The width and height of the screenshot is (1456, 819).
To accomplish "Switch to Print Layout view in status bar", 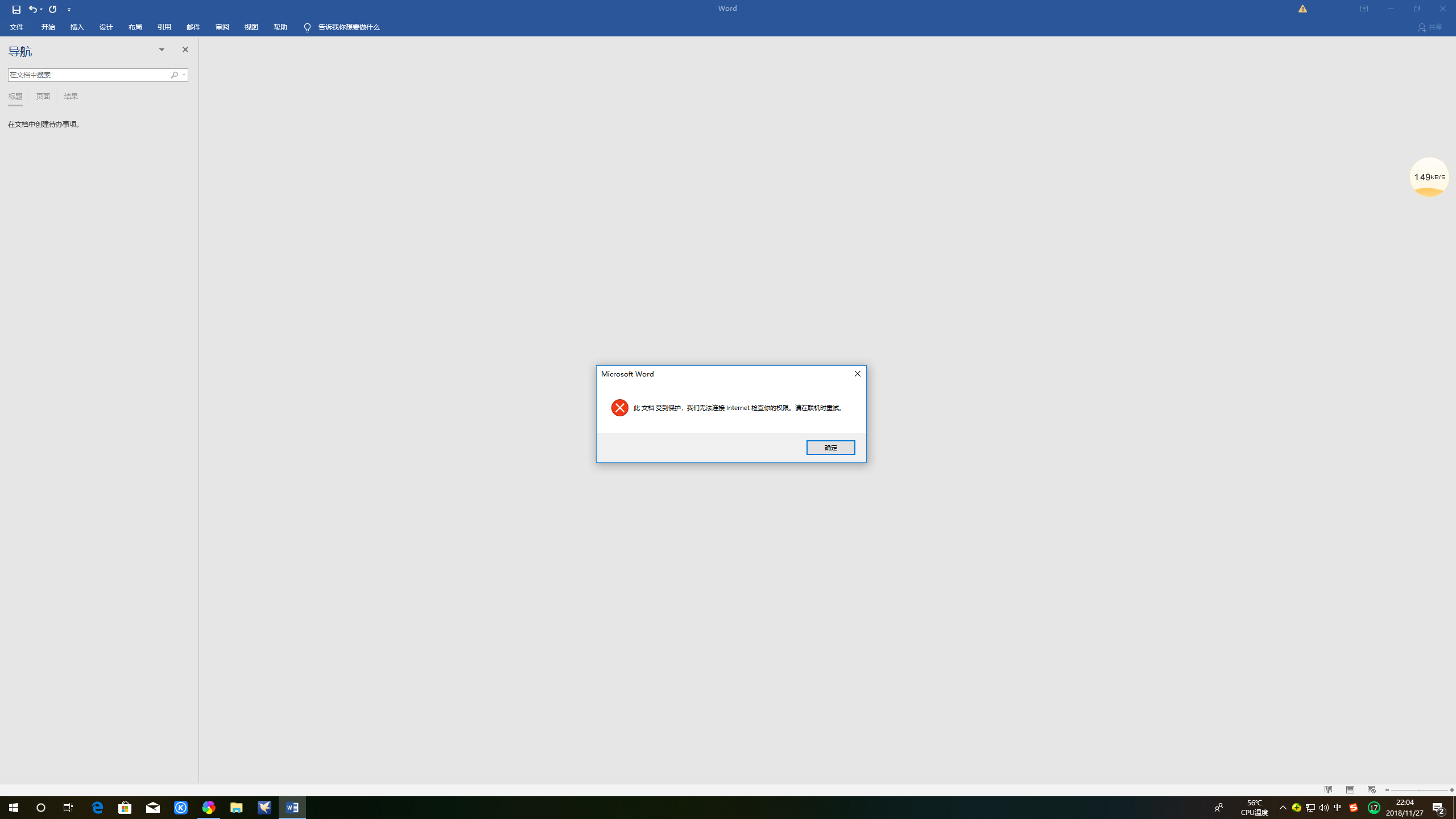I will tap(1350, 790).
